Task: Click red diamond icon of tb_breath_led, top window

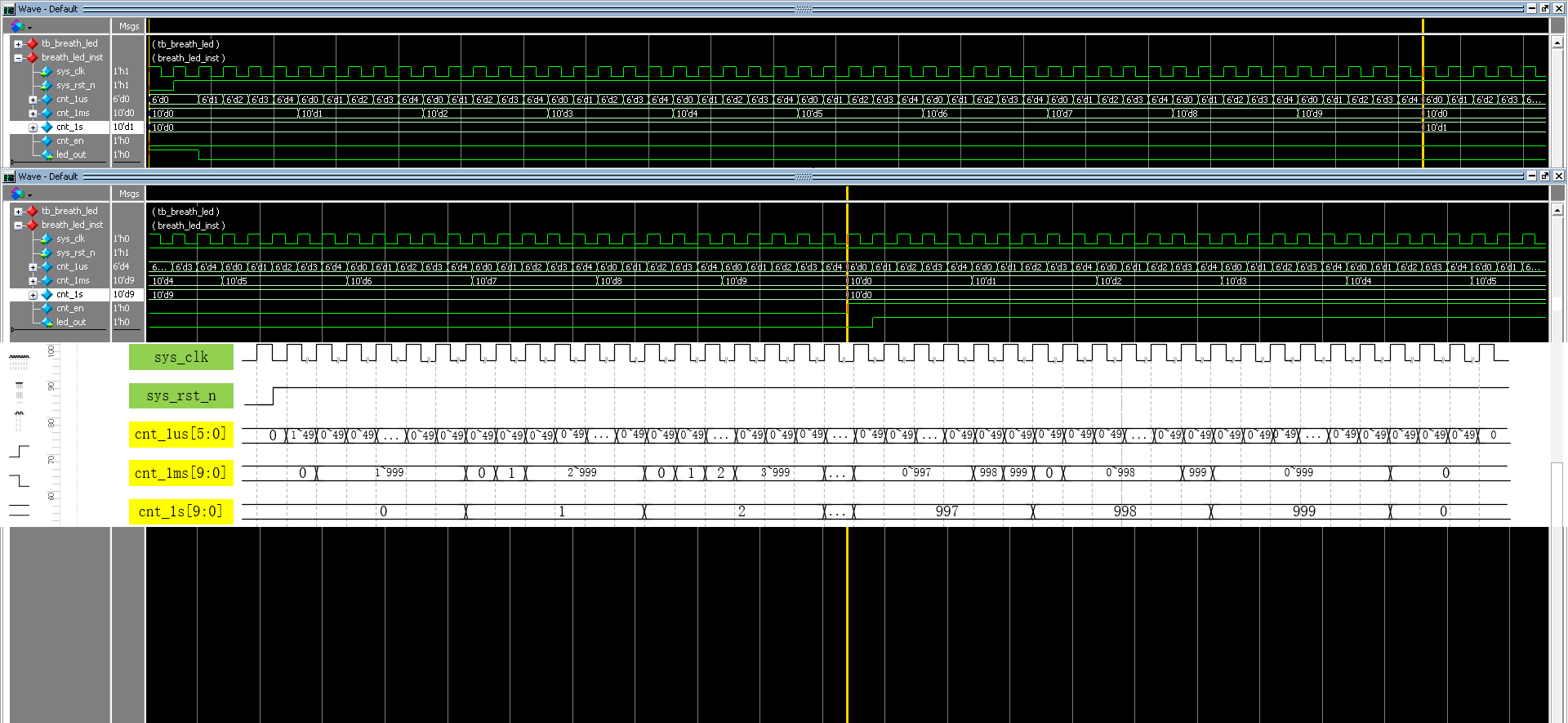Action: [32, 43]
